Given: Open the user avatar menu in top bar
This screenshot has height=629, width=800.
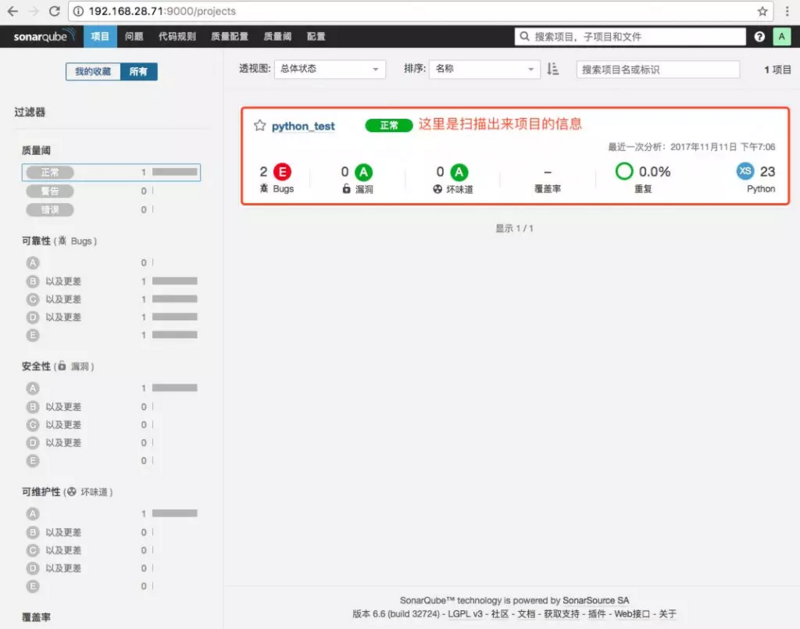Looking at the screenshot, I should click(x=783, y=36).
